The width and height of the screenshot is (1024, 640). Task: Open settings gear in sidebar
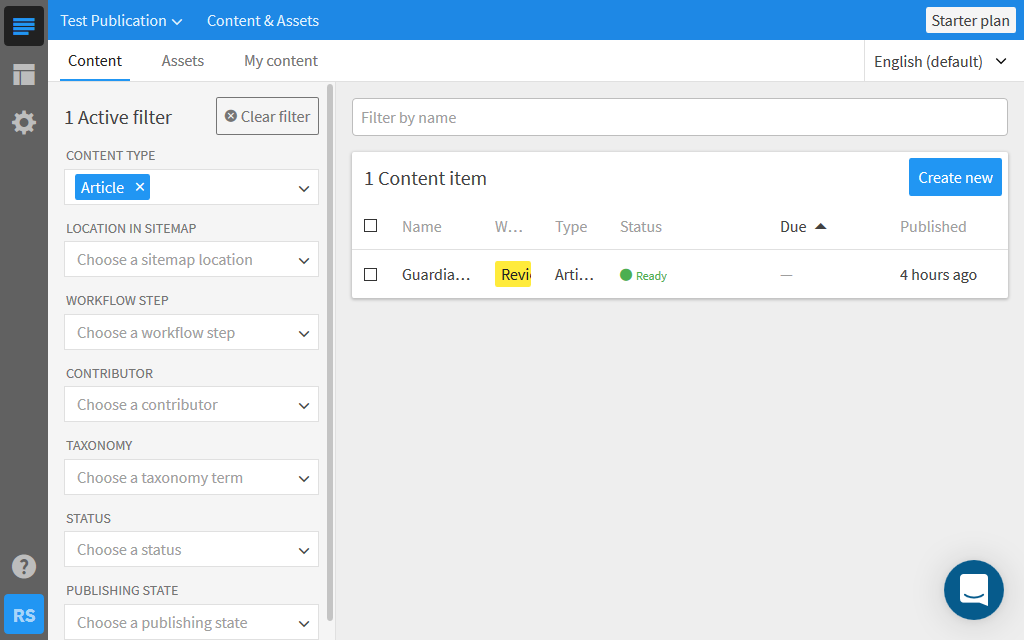[24, 122]
